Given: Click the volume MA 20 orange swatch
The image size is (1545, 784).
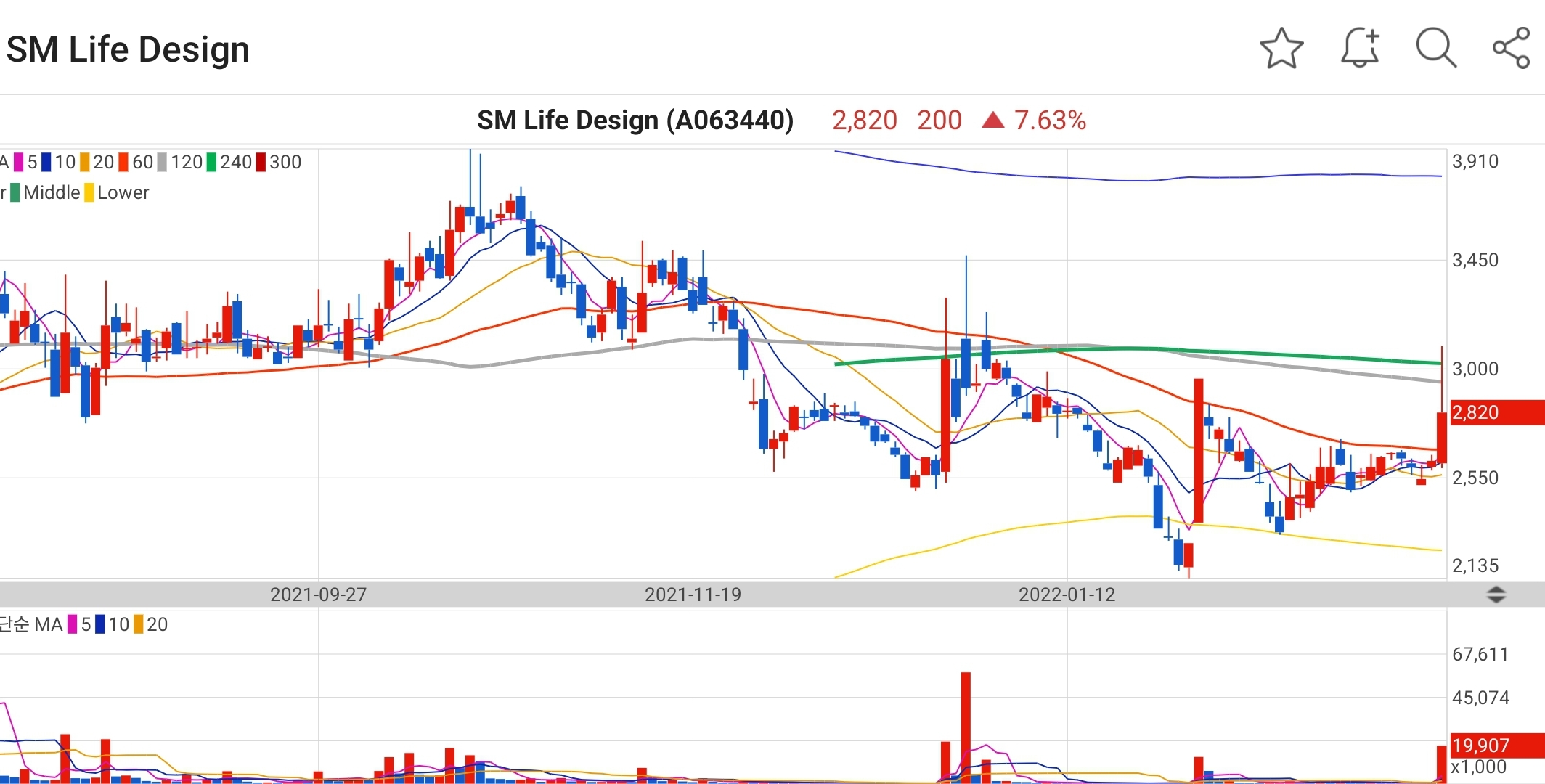Looking at the screenshot, I should click(139, 624).
